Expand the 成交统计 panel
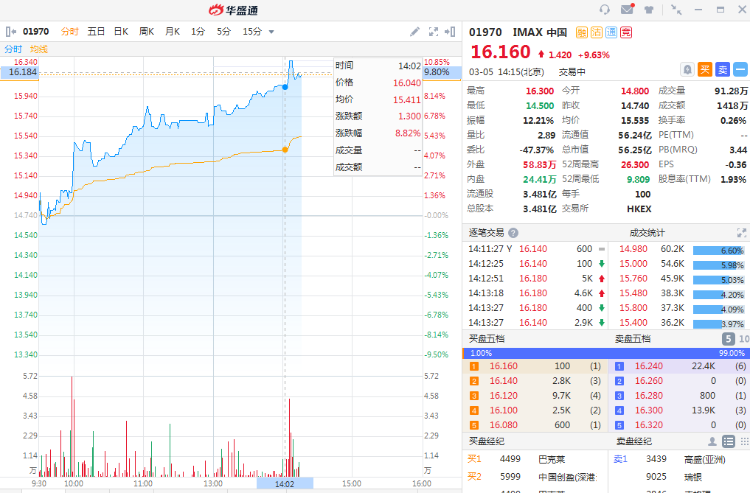750x493 pixels. tap(741, 233)
